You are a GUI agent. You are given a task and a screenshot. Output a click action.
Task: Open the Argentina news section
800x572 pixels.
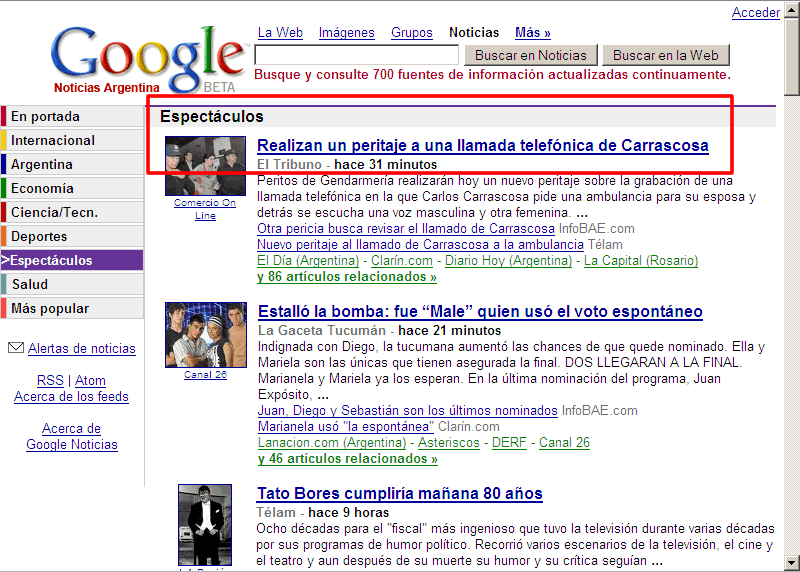(x=72, y=164)
